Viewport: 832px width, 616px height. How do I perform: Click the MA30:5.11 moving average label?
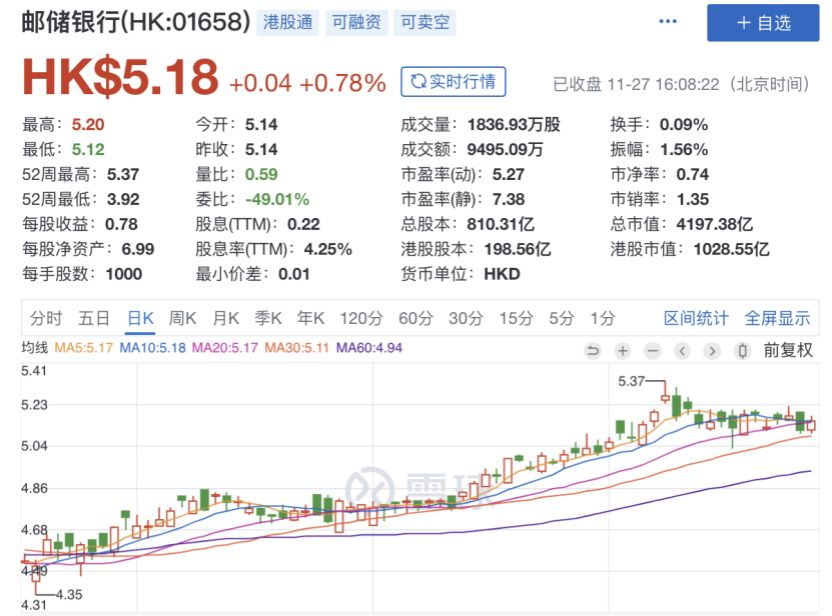pos(297,348)
